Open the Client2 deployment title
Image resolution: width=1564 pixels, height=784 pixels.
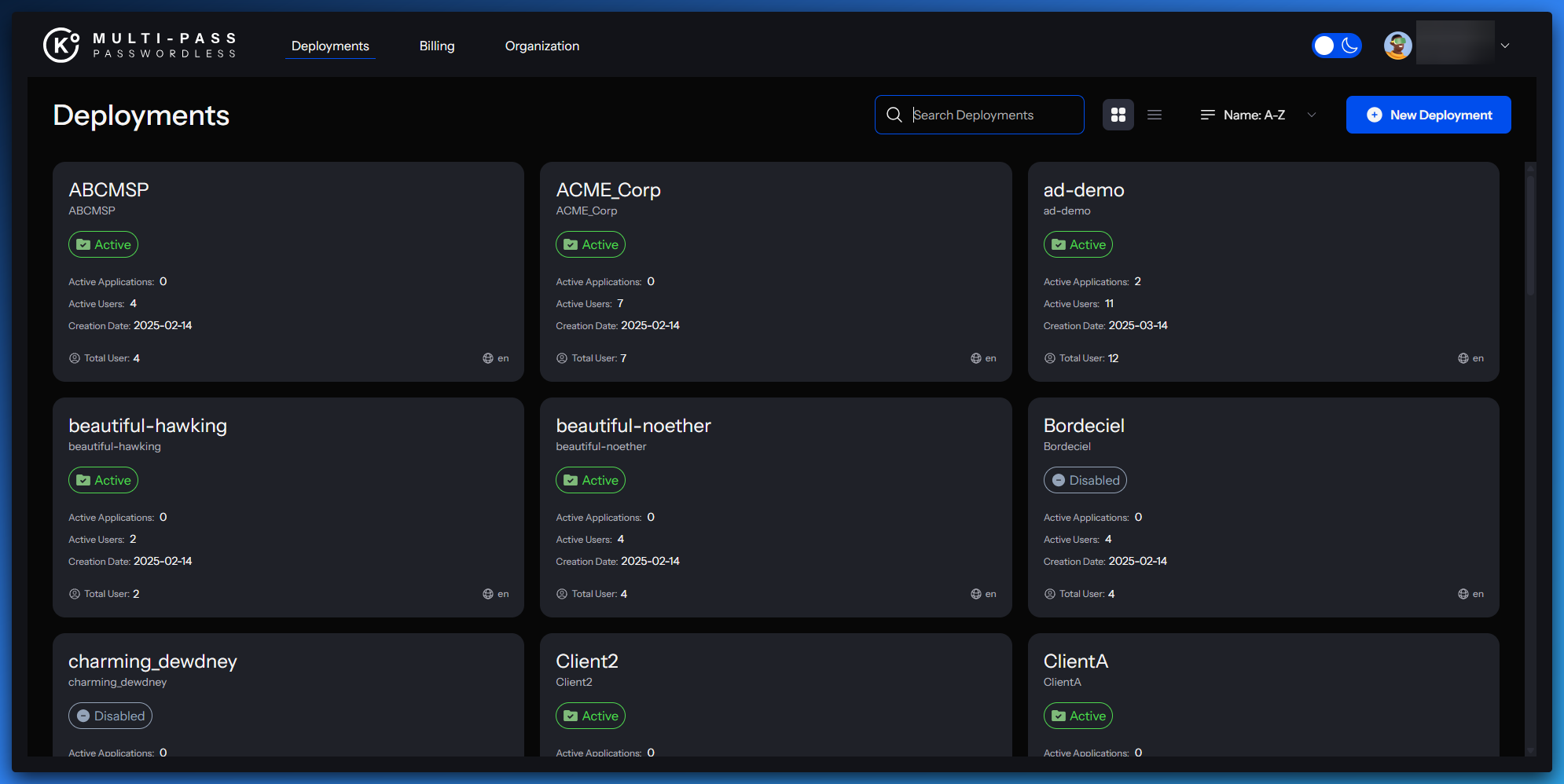pyautogui.click(x=587, y=661)
